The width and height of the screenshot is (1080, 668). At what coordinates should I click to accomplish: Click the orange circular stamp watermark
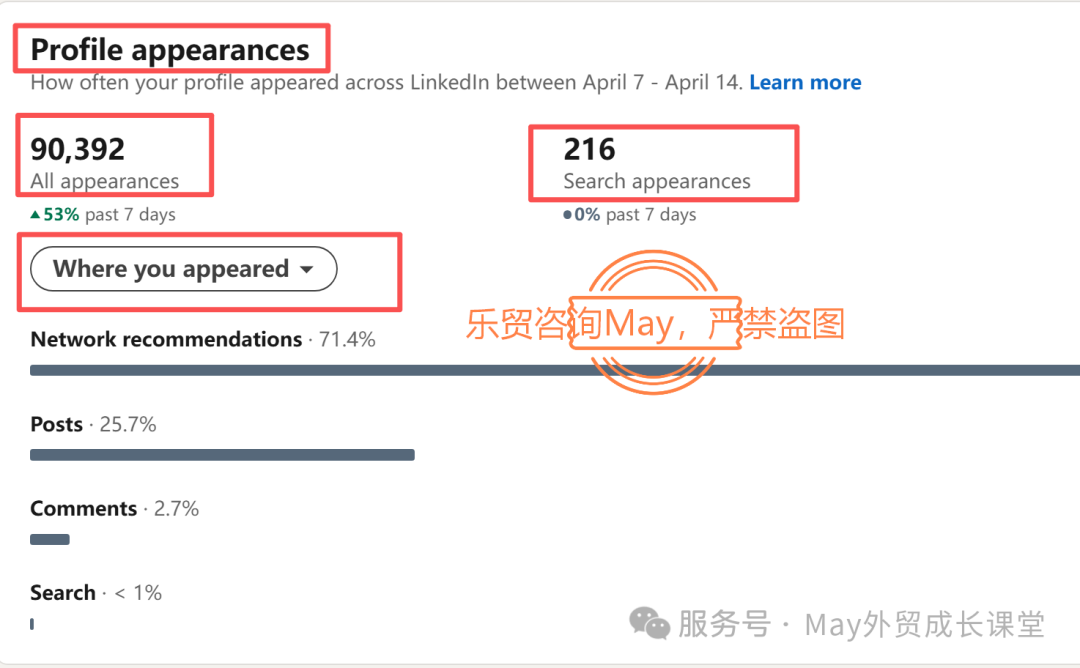[653, 324]
